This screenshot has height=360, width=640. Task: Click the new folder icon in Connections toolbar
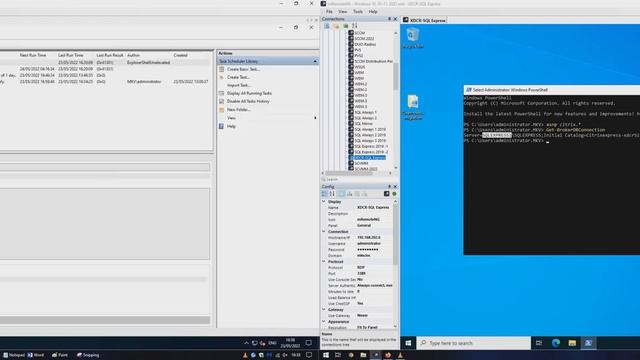pyautogui.click(x=336, y=26)
